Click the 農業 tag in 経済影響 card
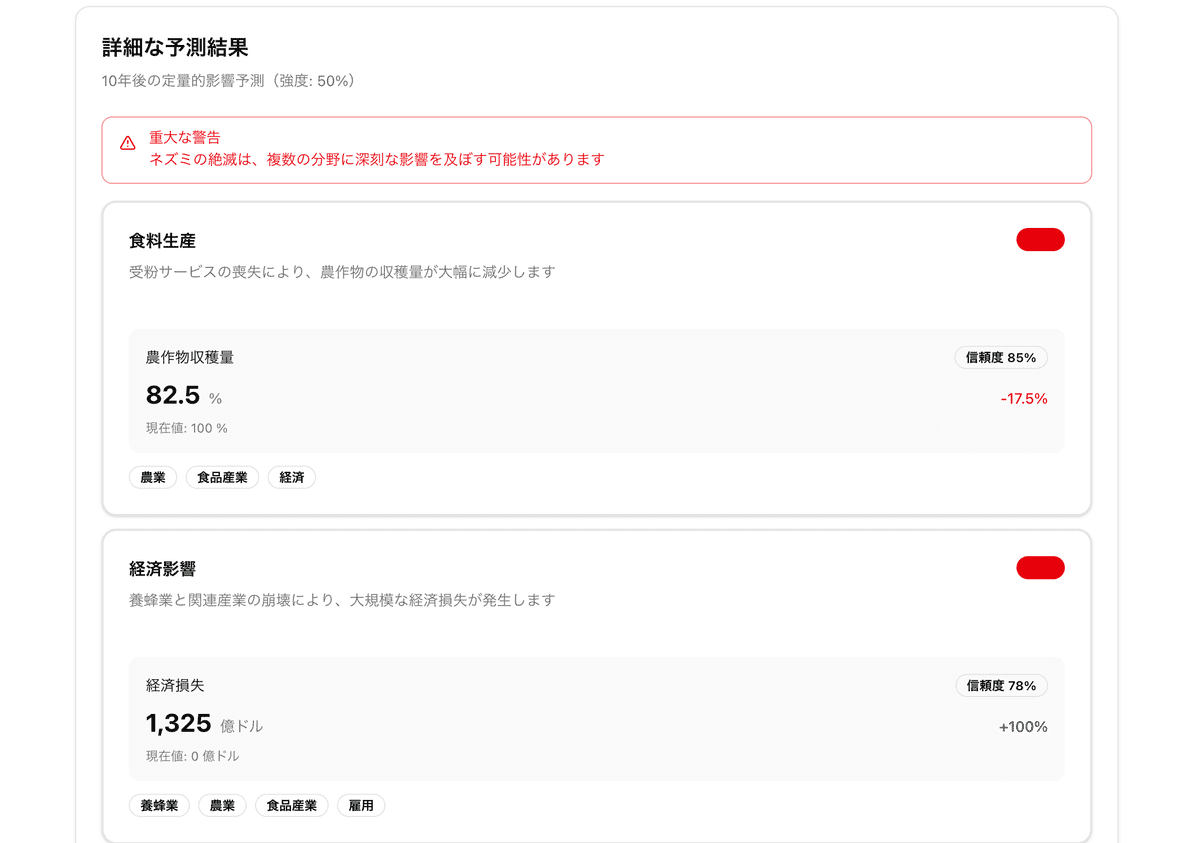This screenshot has width=1200, height=843. 222,806
